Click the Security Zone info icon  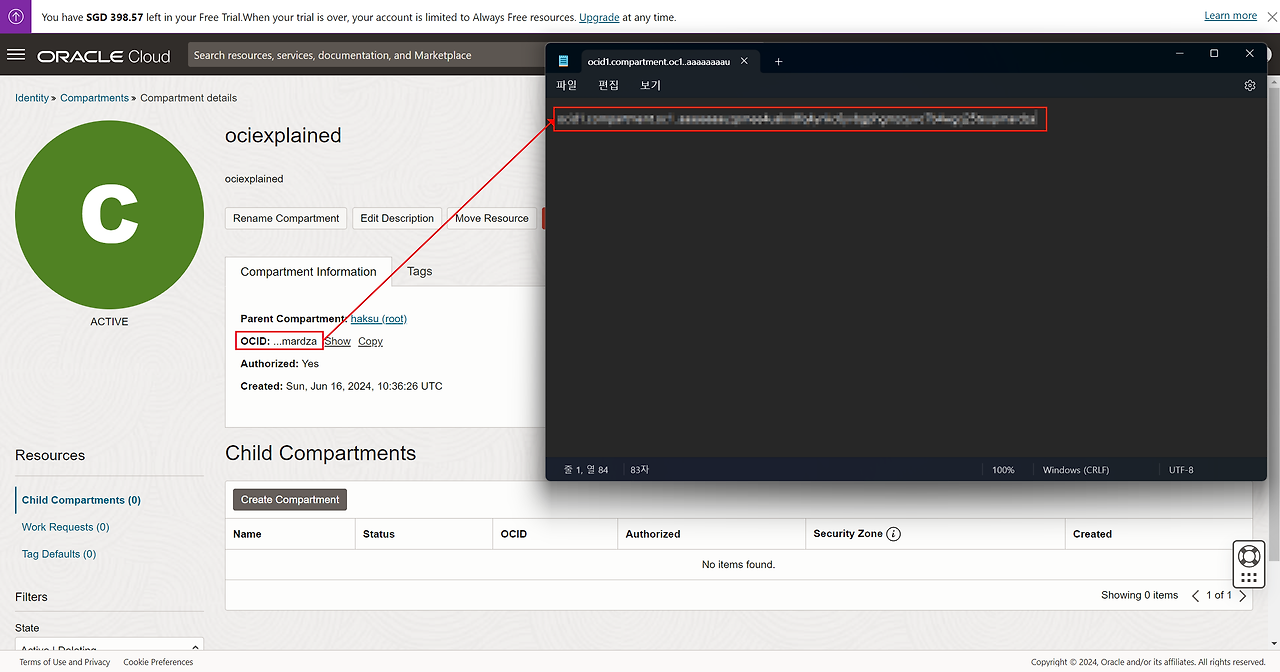pyautogui.click(x=894, y=534)
